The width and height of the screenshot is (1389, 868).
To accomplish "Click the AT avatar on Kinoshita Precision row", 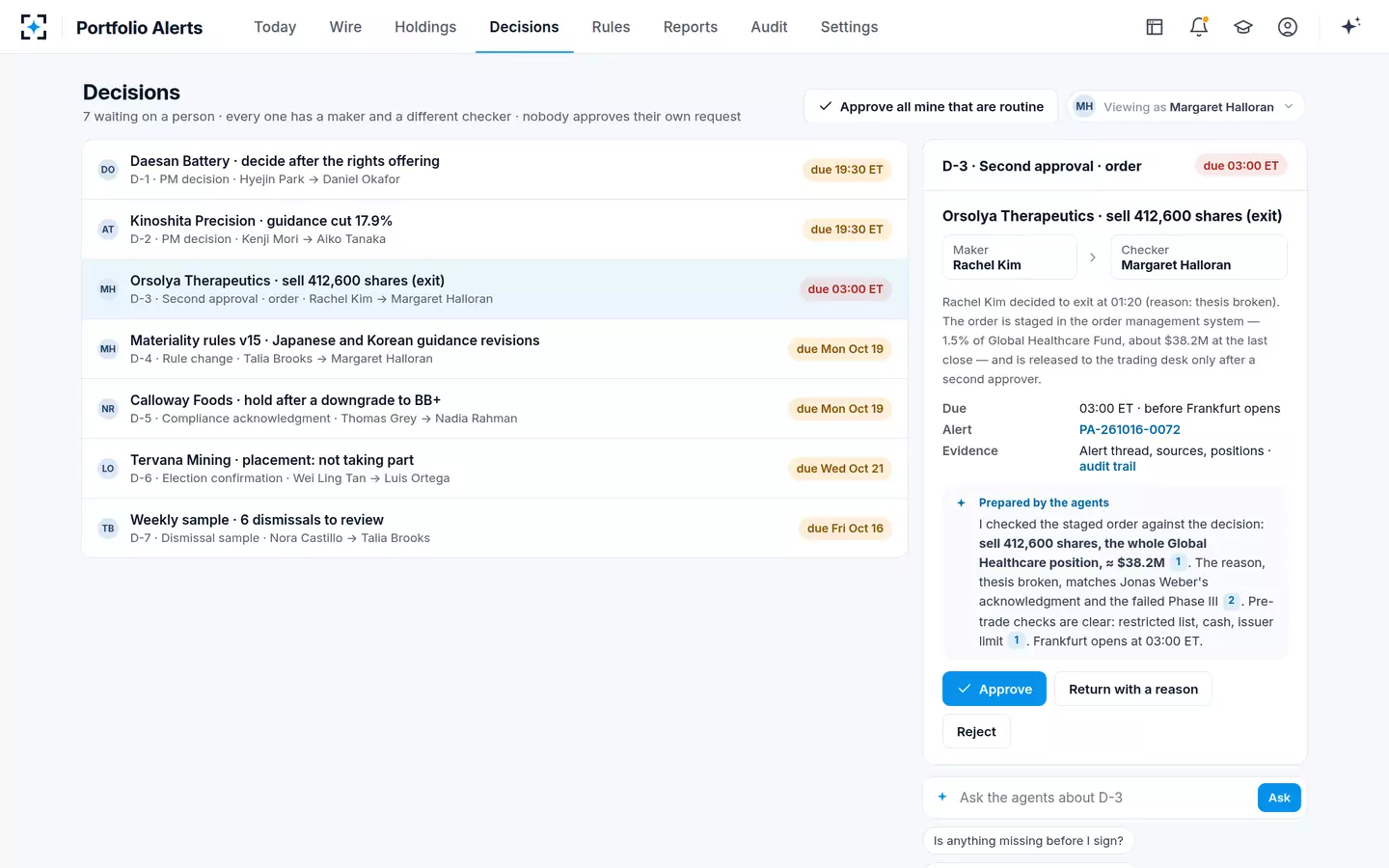I will tap(108, 230).
